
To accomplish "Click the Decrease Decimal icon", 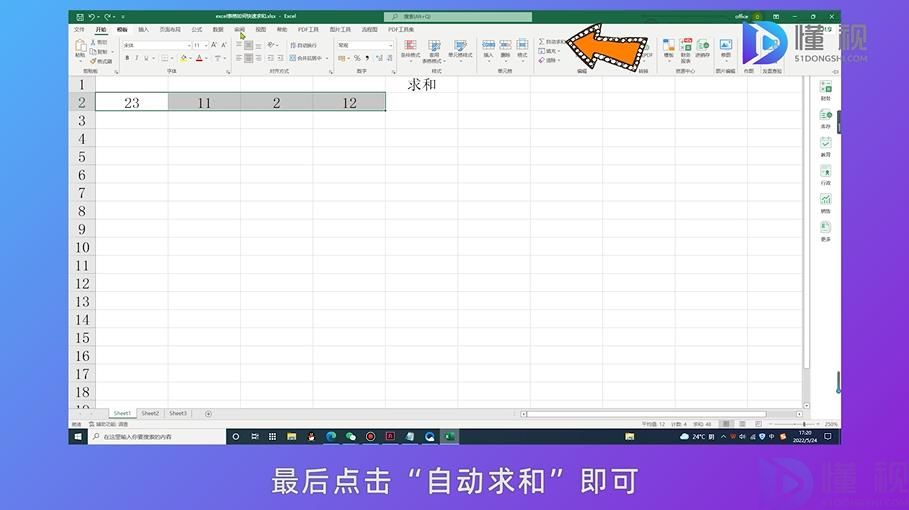I will [x=389, y=58].
